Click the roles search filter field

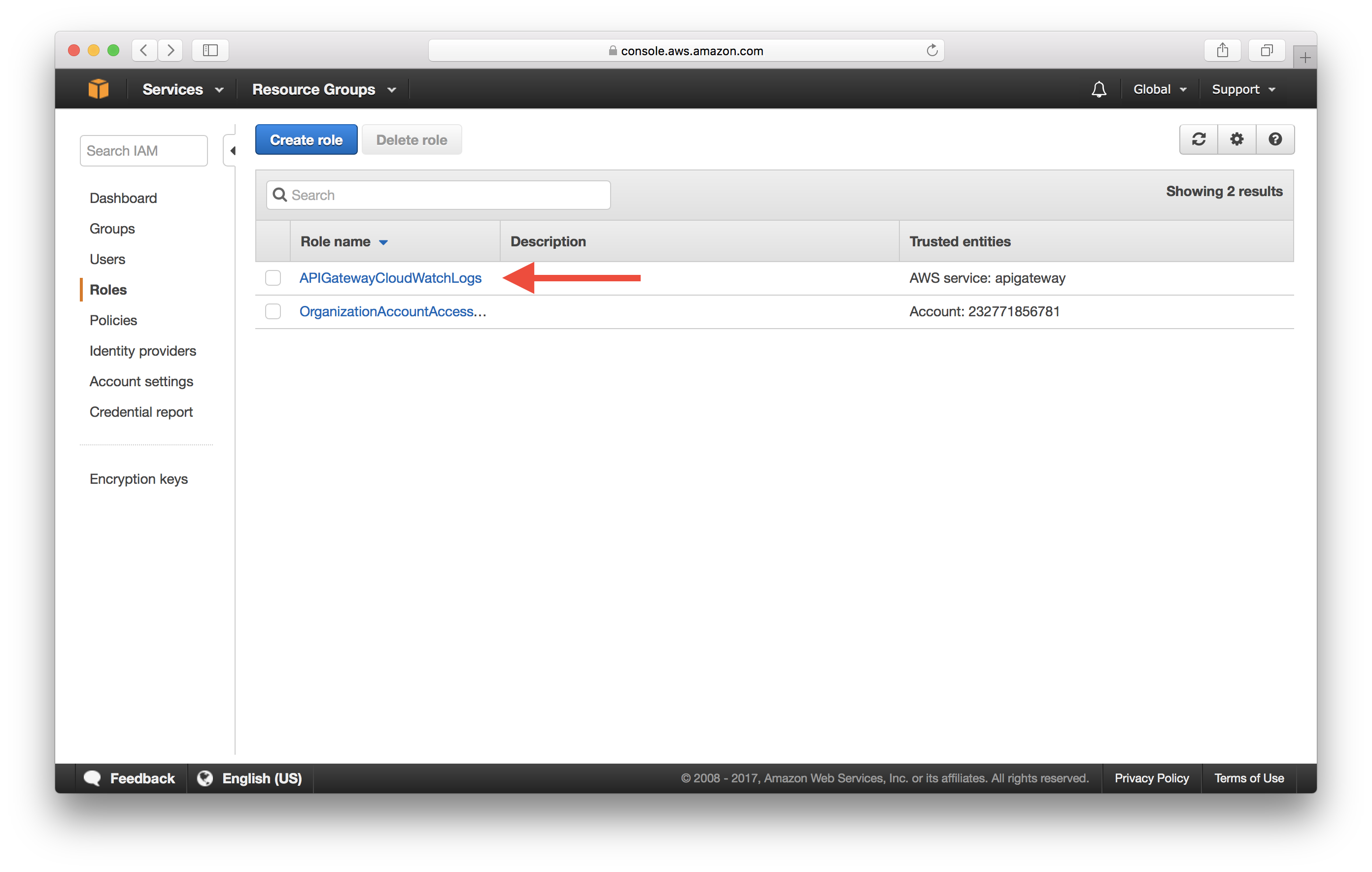[437, 192]
